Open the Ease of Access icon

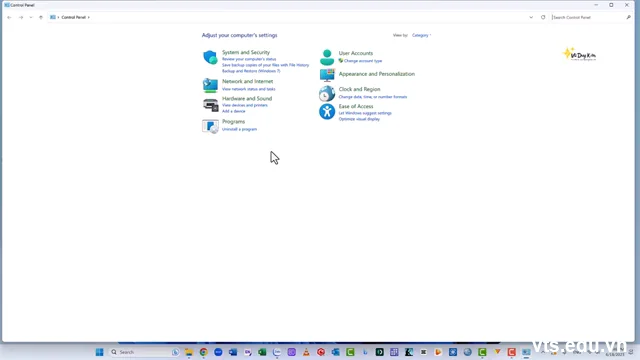point(327,111)
